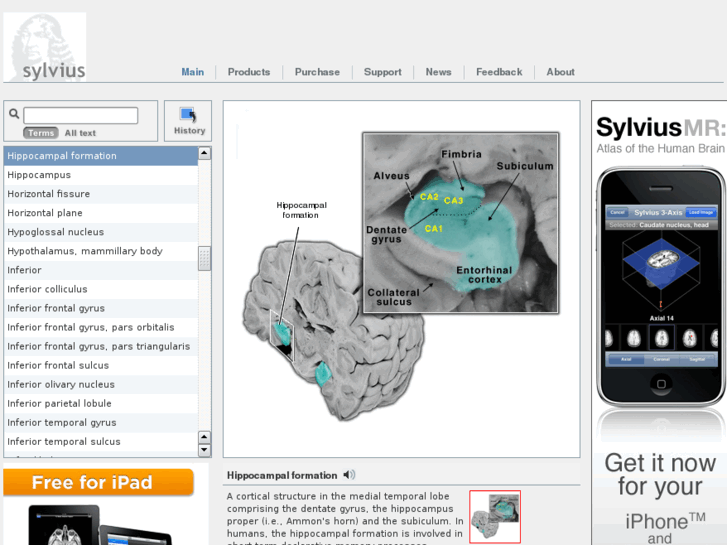This screenshot has width=727, height=545.
Task: Select the Terms search mode toggle
Action: click(41, 133)
